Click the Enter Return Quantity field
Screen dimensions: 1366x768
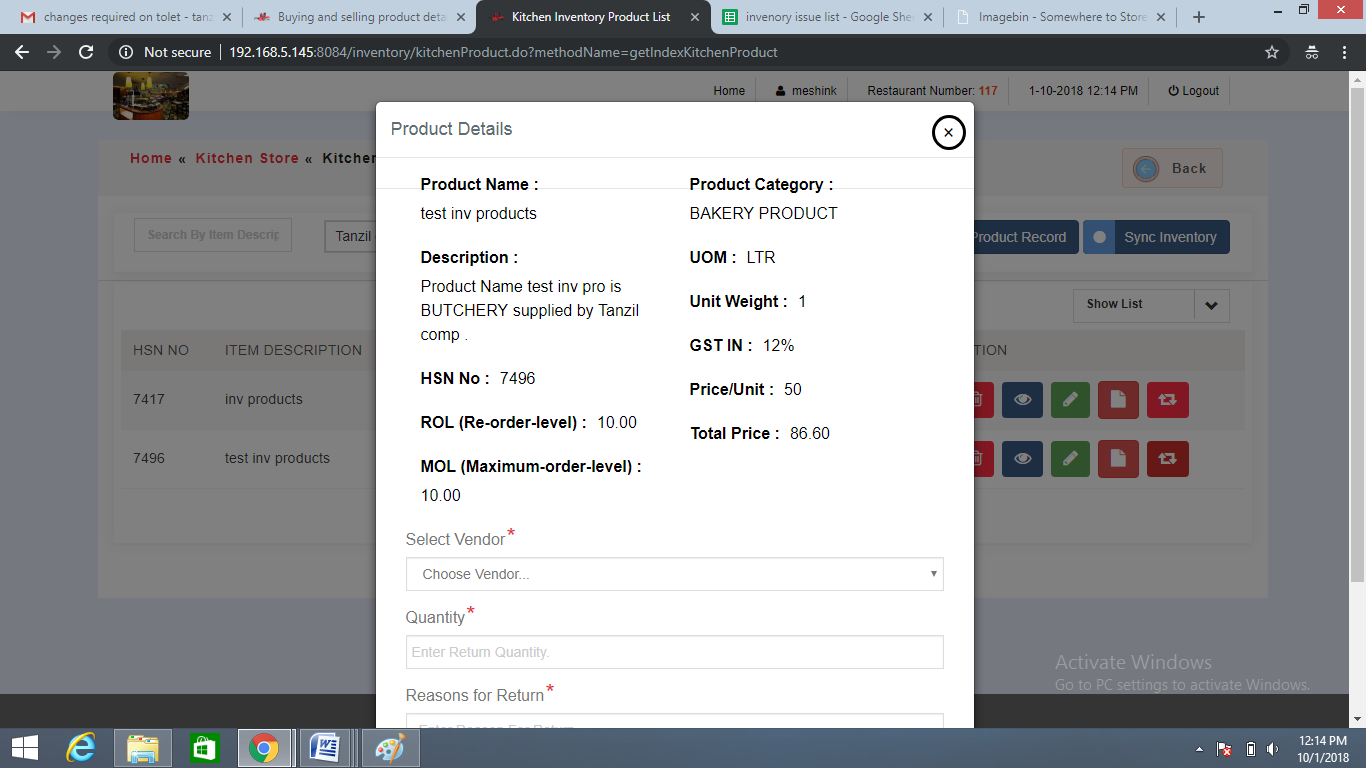pos(674,652)
